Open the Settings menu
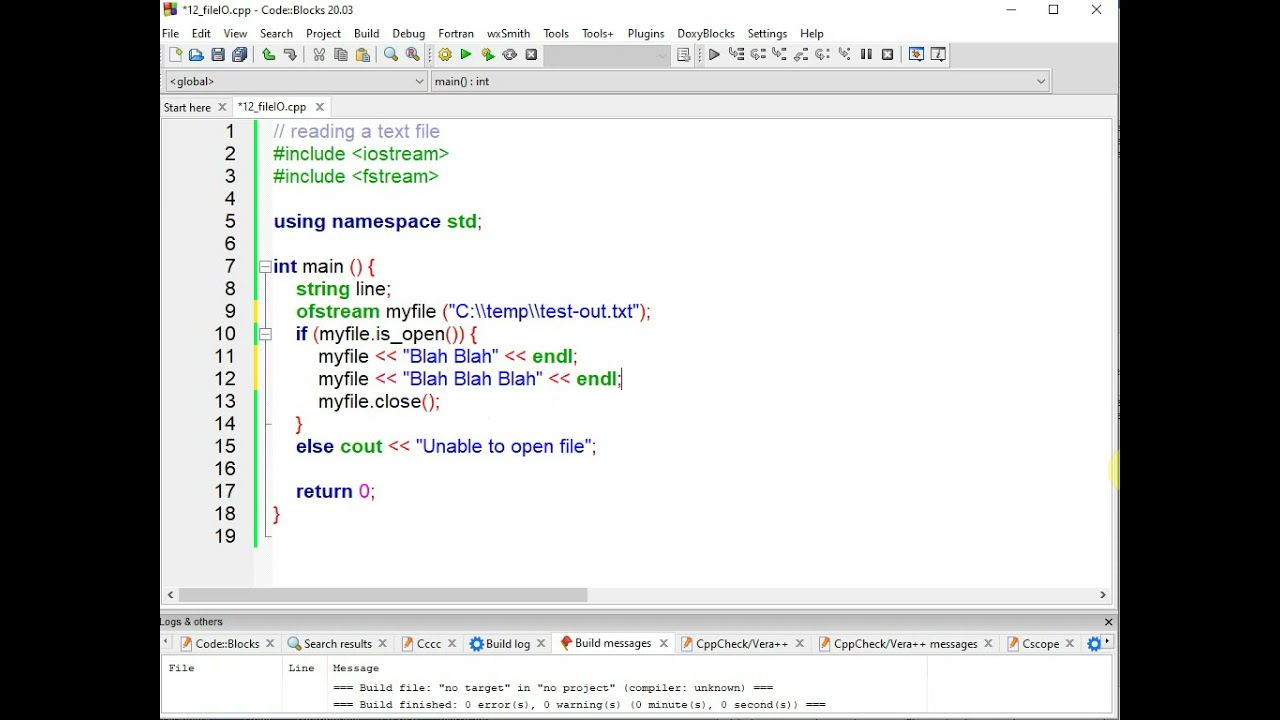Image resolution: width=1280 pixels, height=720 pixels. coord(767,33)
